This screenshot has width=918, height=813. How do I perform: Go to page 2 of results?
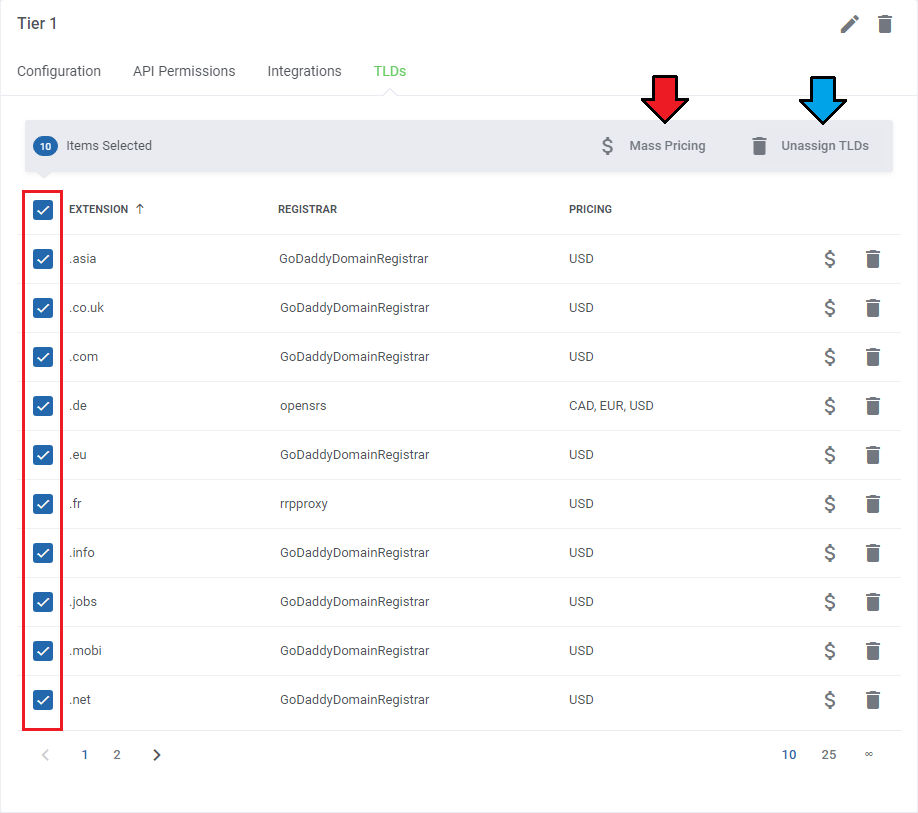[117, 755]
